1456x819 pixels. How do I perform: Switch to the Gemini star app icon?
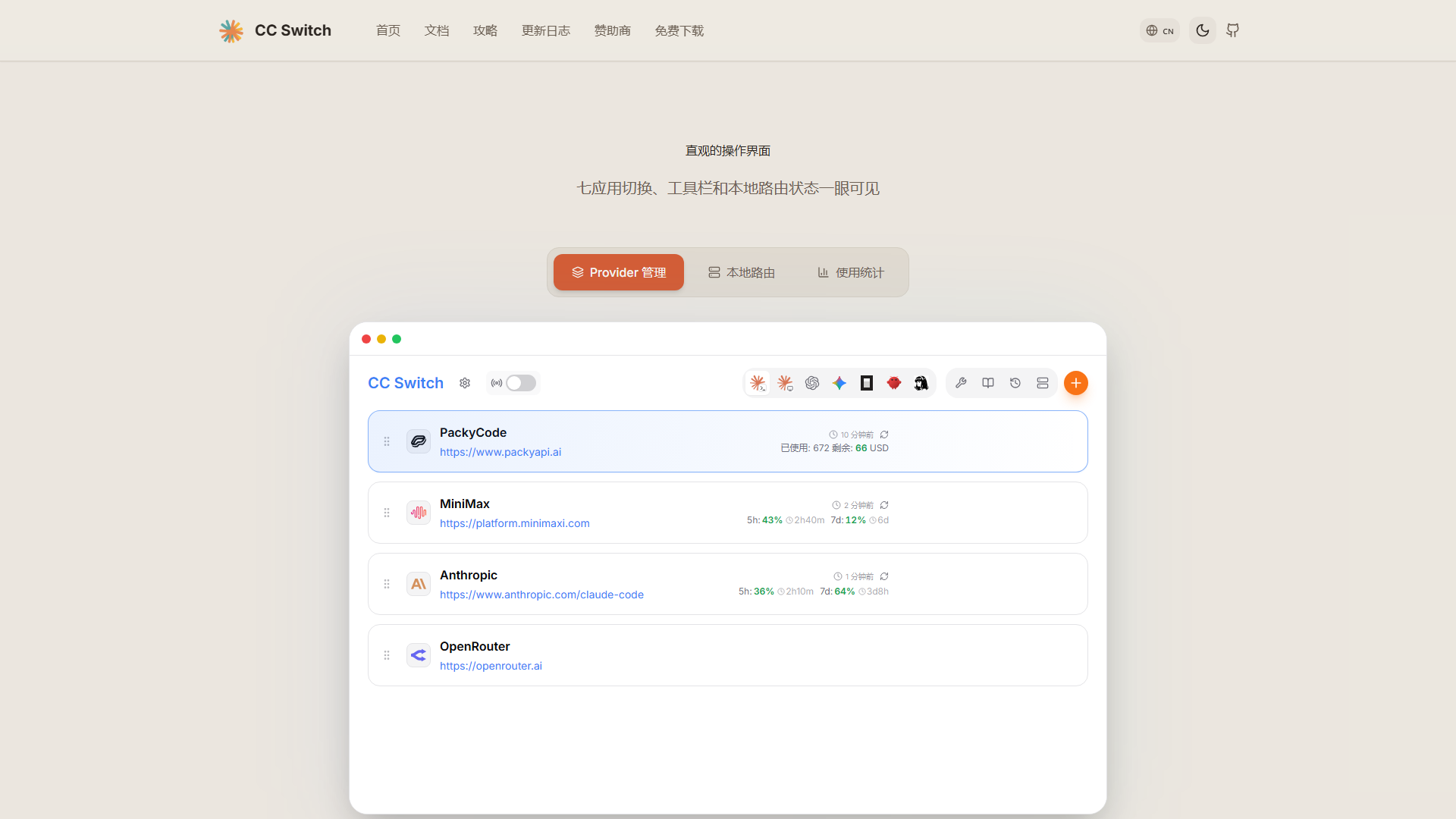click(839, 383)
